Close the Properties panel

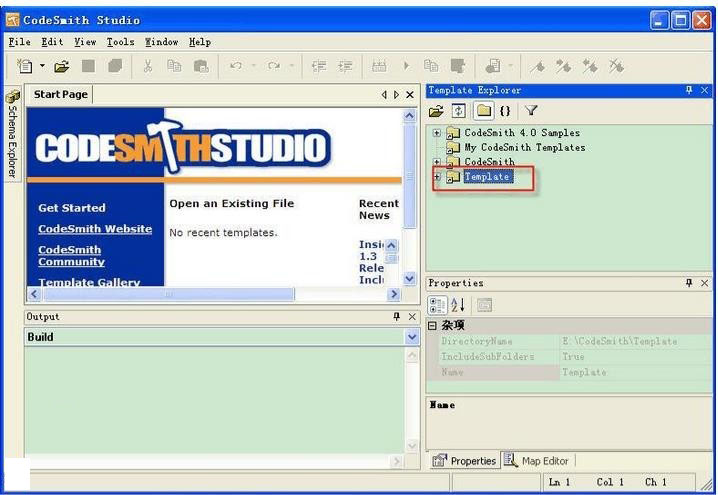[705, 283]
